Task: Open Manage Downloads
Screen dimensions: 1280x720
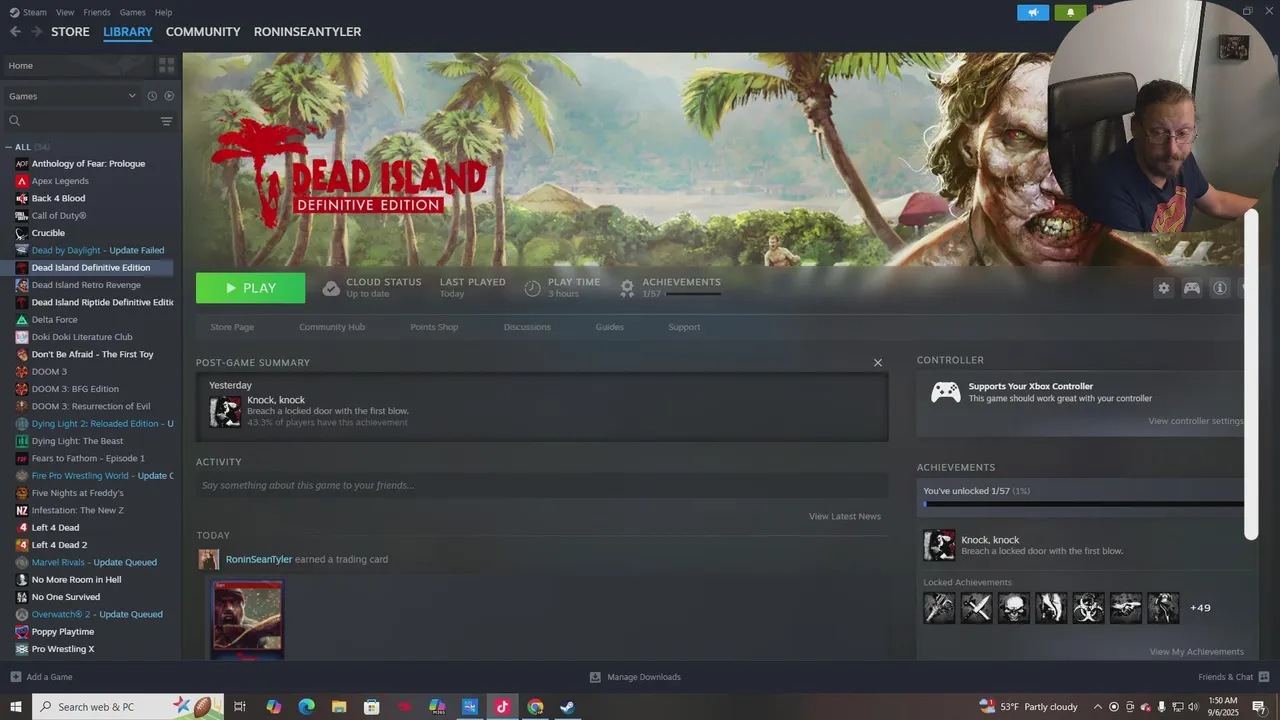Action: 635,677
